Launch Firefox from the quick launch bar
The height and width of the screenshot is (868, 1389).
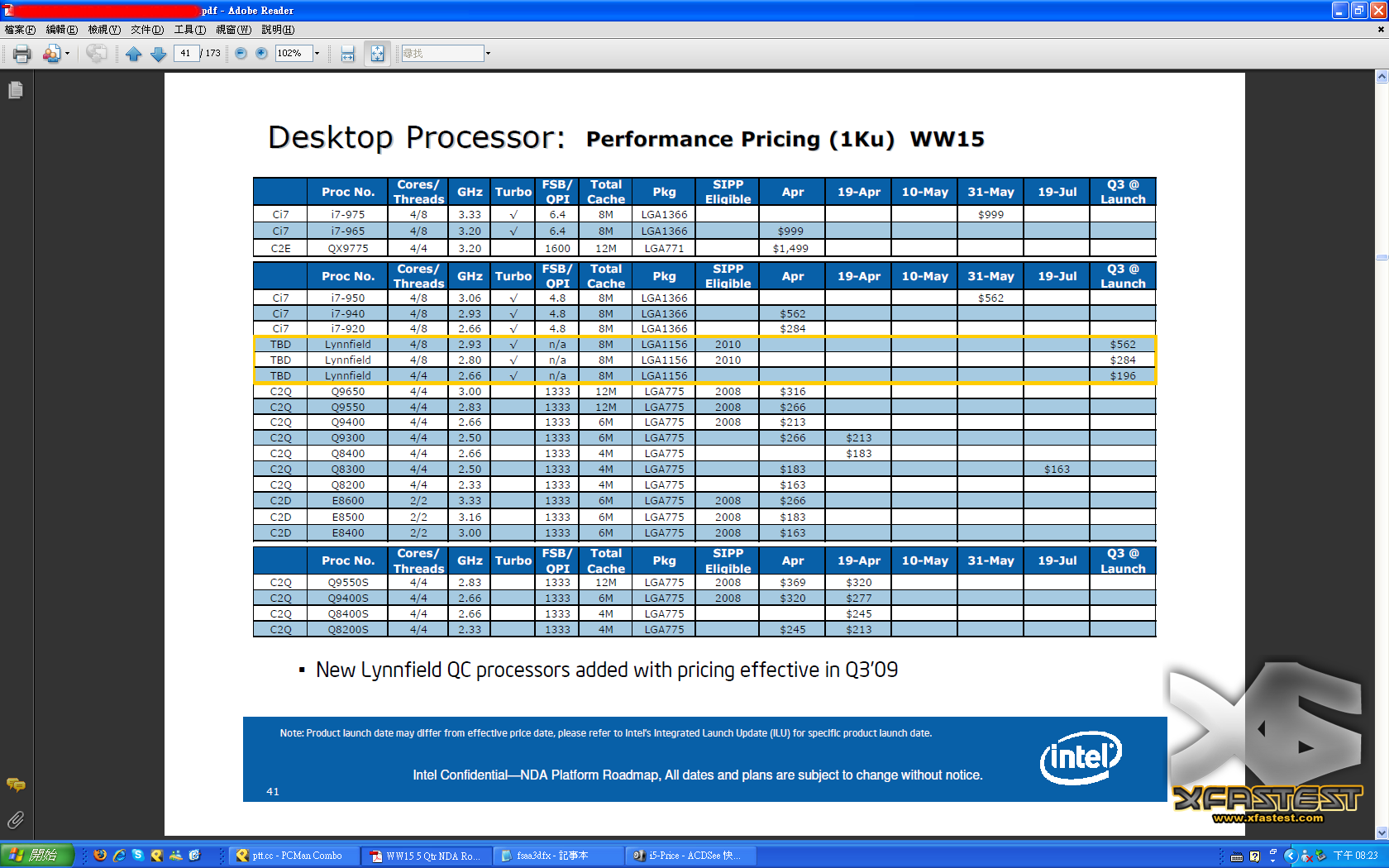pyautogui.click(x=100, y=856)
